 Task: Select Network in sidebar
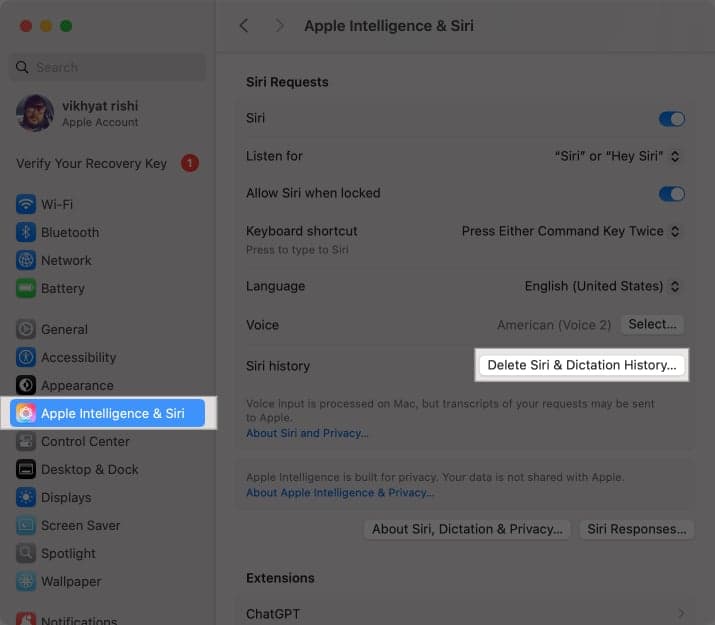click(108, 260)
